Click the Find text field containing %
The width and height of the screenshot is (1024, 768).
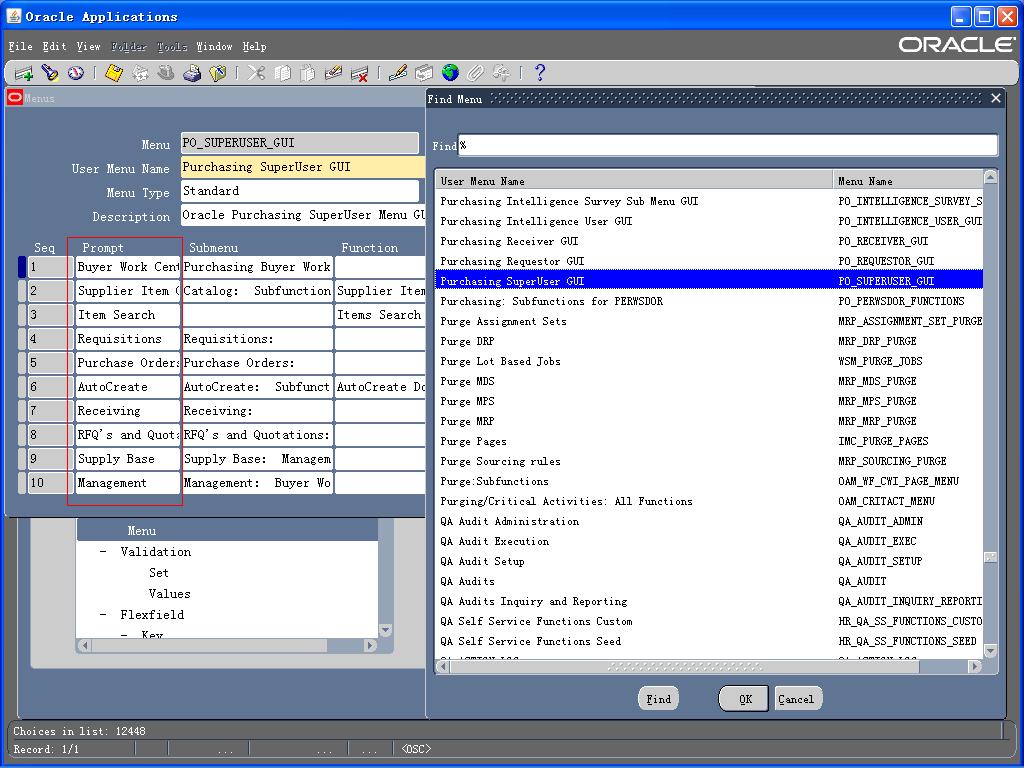tap(728, 145)
